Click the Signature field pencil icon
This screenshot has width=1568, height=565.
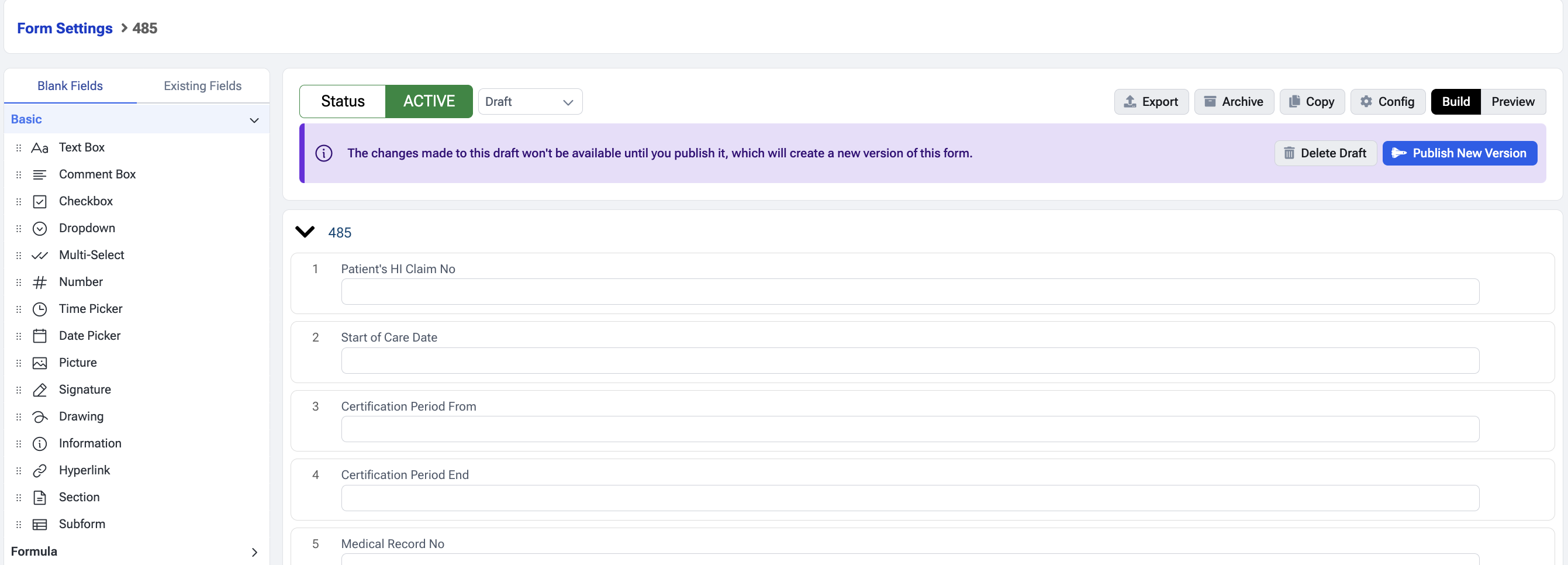40,390
